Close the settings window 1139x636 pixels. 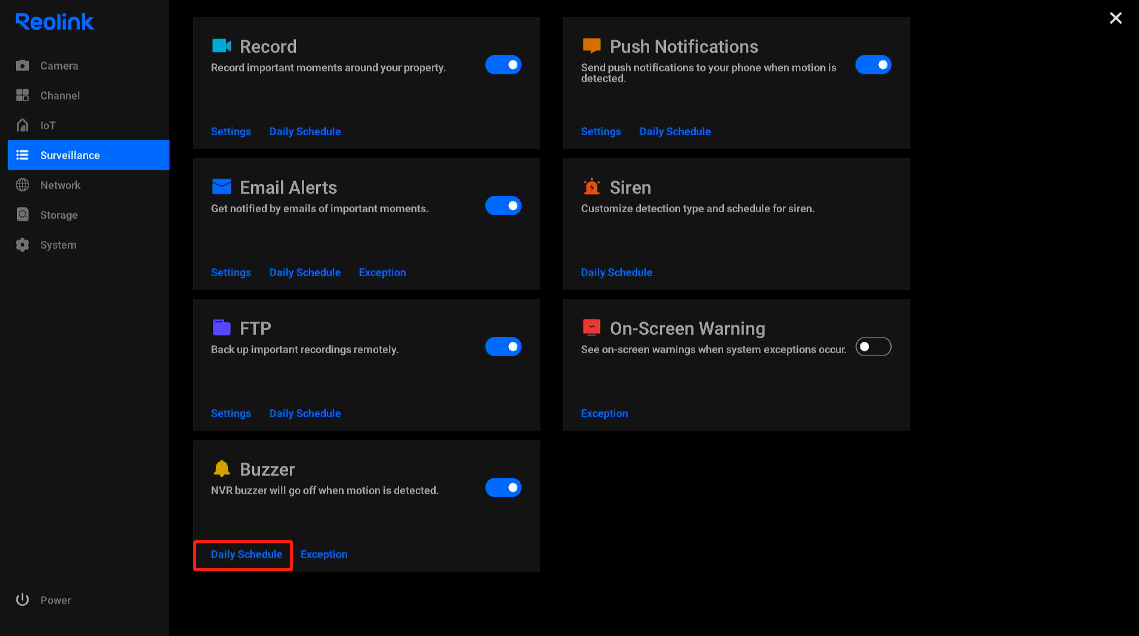point(1116,18)
